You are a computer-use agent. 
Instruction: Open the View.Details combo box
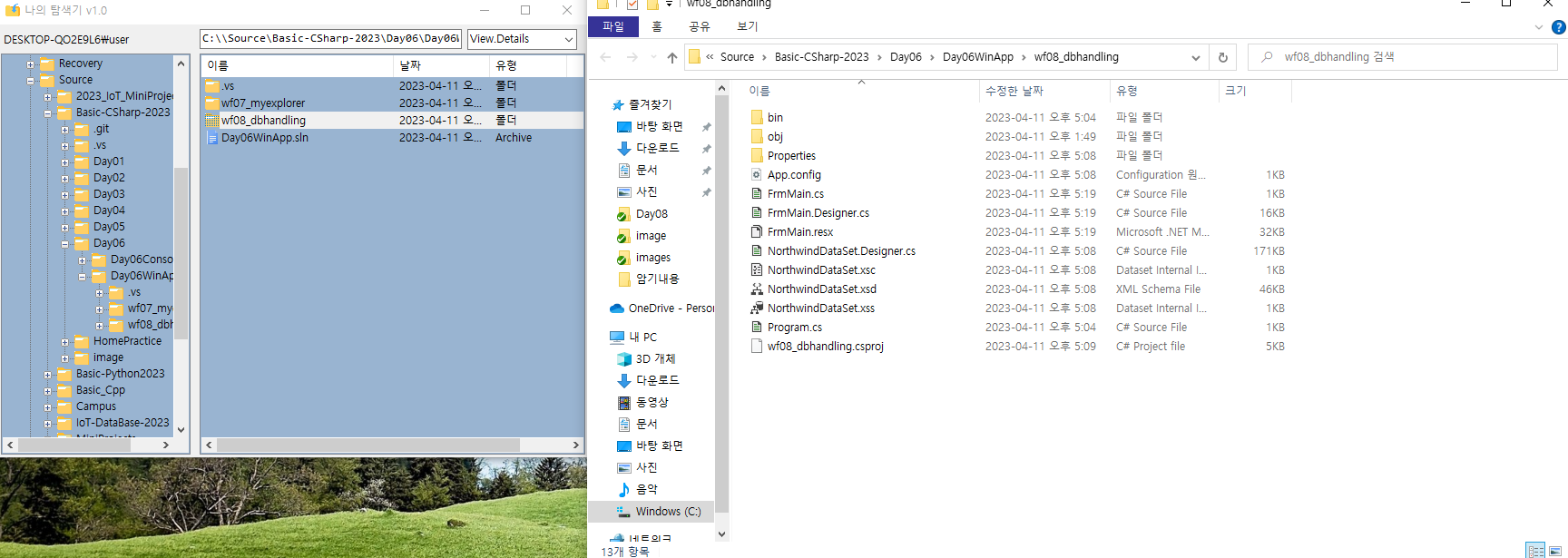coord(522,39)
